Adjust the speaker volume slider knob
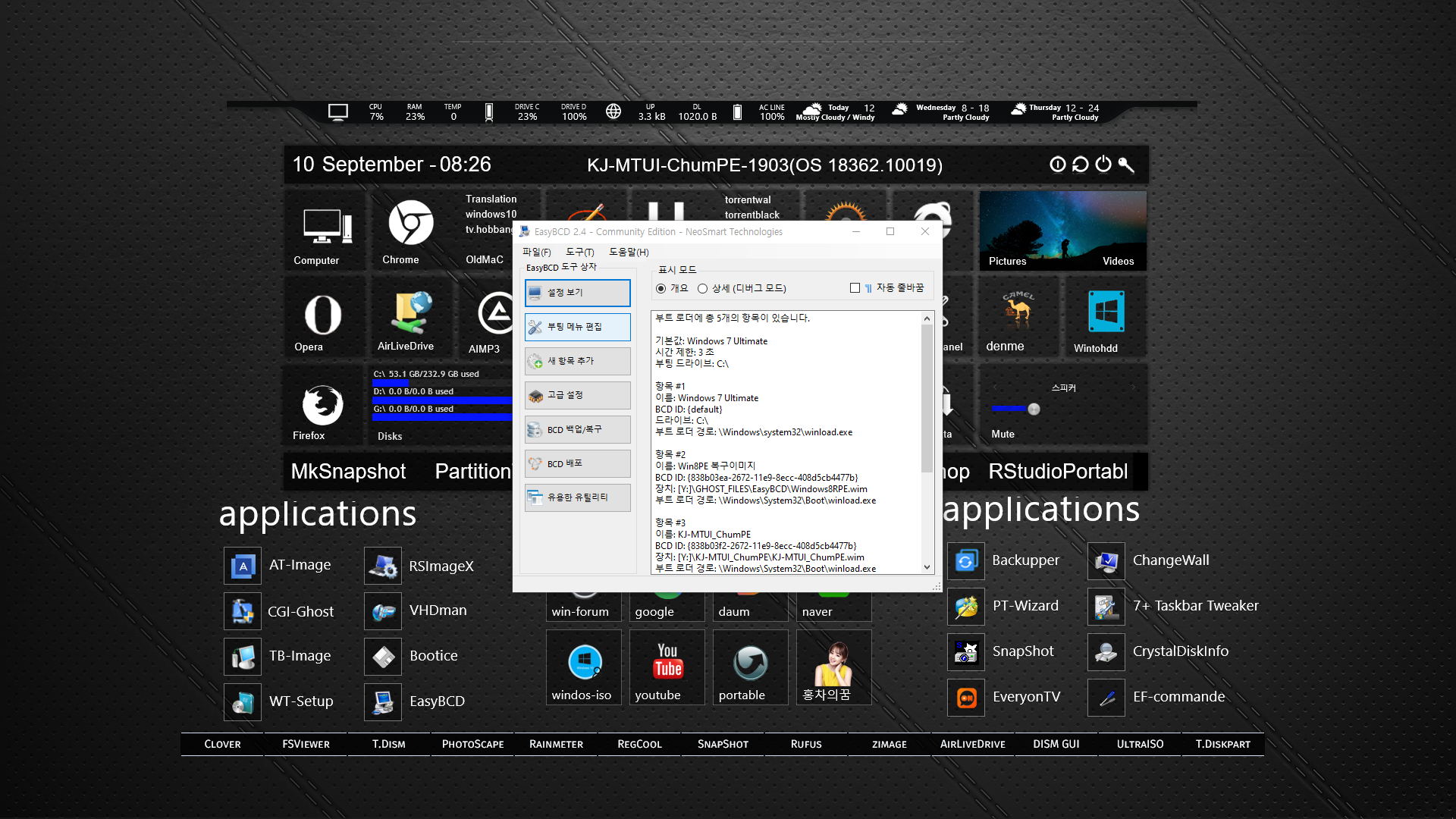Viewport: 1456px width, 819px height. pyautogui.click(x=1034, y=409)
